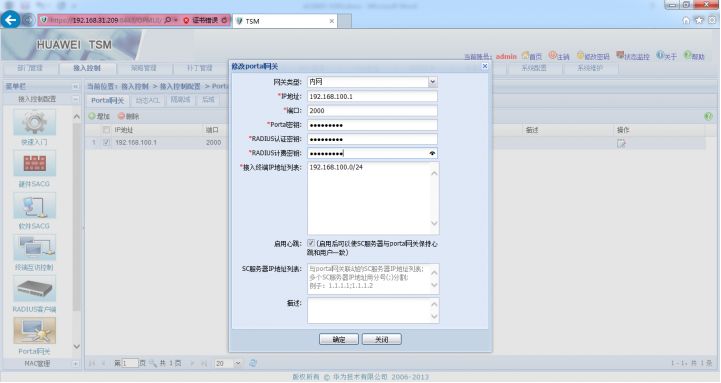Go back using the browser back arrow
Screen dimensions: 721x383
coord(11,20)
